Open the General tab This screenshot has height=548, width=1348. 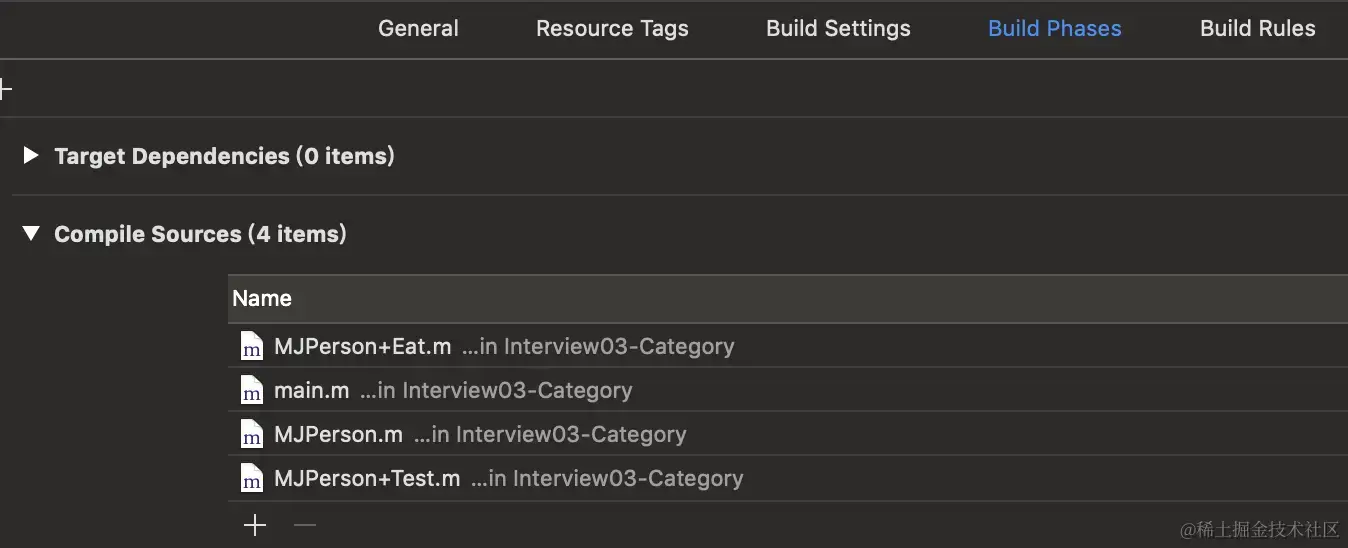[418, 29]
